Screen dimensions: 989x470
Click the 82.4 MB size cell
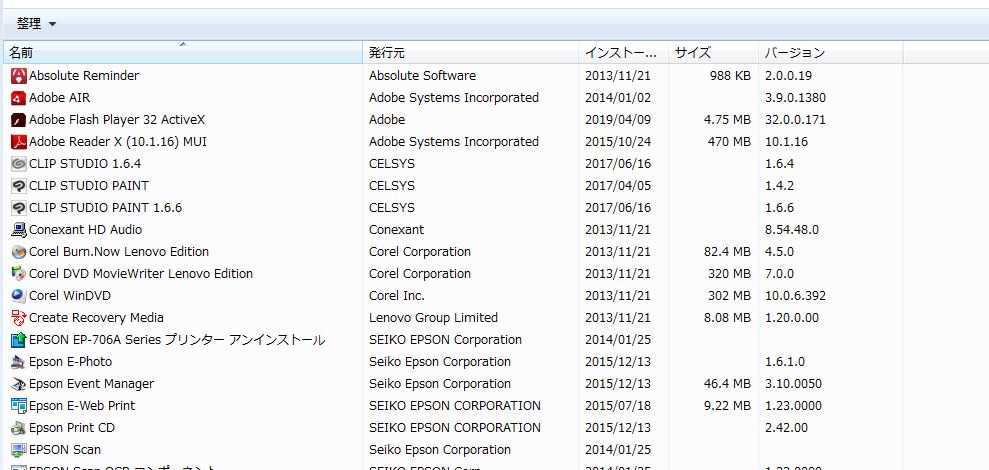click(x=727, y=252)
